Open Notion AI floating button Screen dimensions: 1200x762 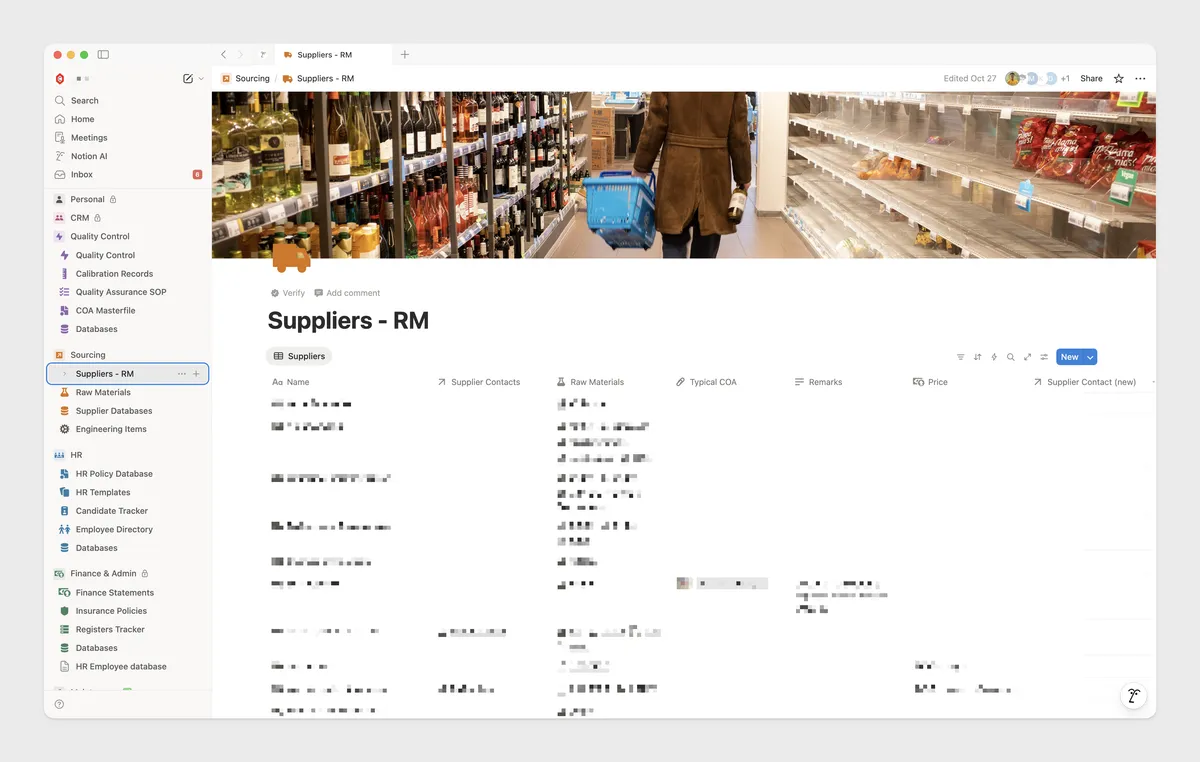pyautogui.click(x=1133, y=696)
